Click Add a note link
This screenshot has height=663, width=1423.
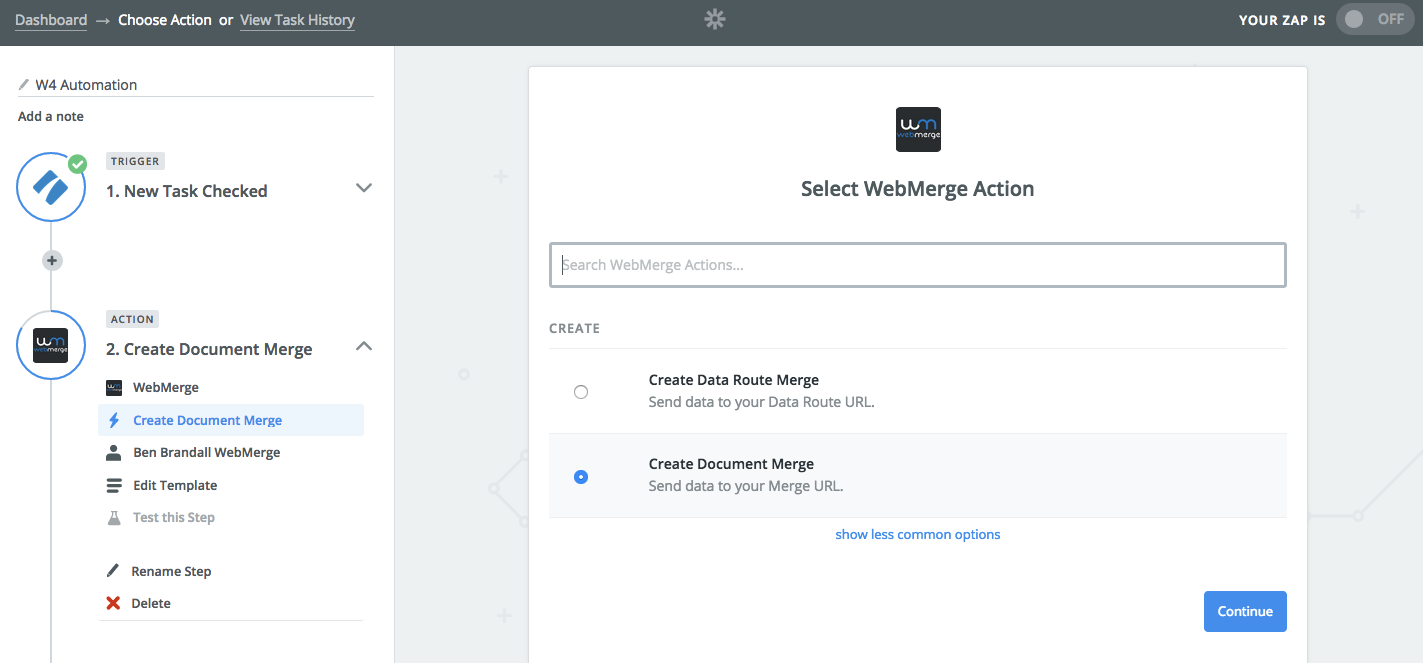point(51,117)
